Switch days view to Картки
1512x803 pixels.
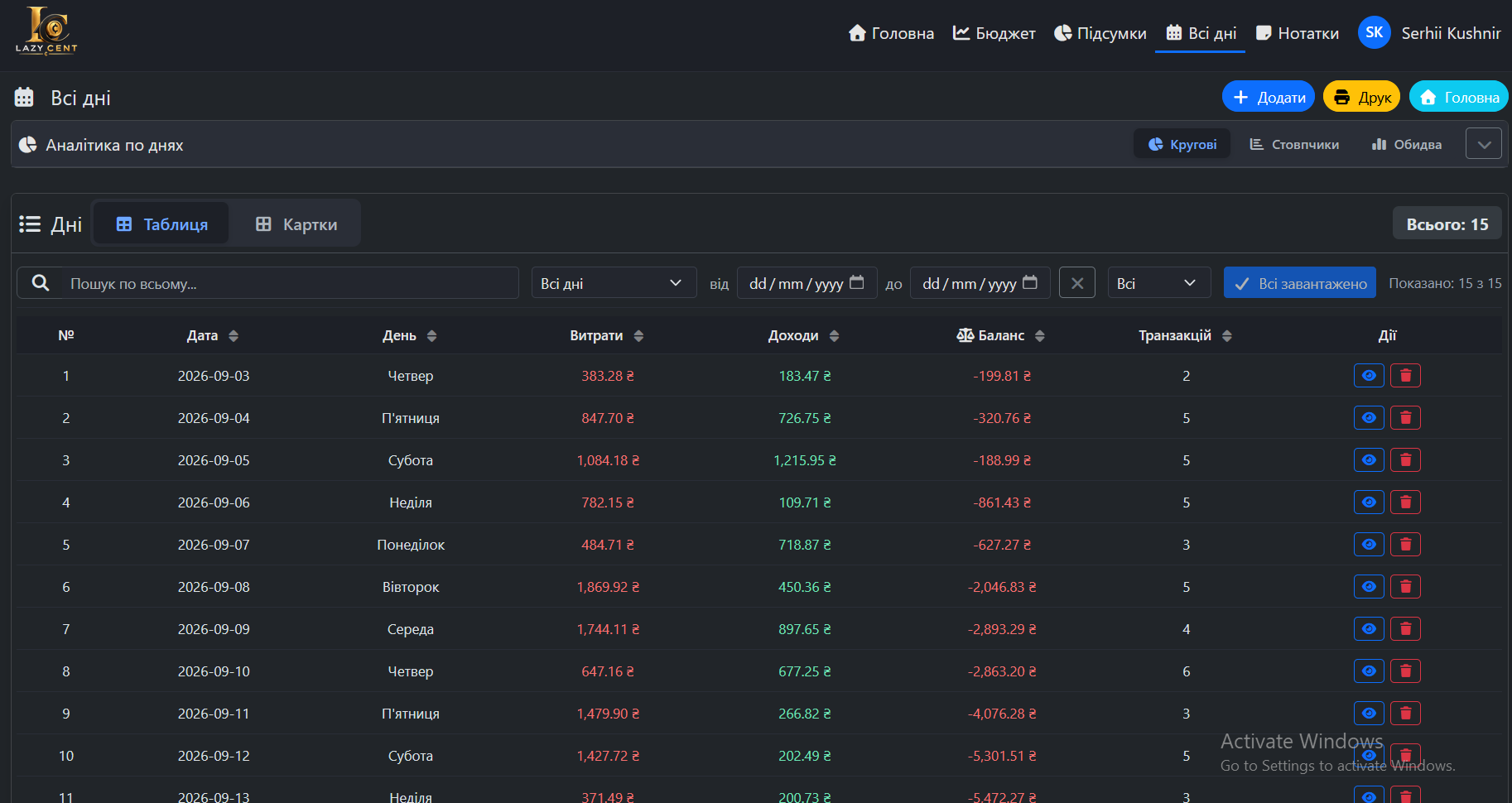pyautogui.click(x=296, y=224)
